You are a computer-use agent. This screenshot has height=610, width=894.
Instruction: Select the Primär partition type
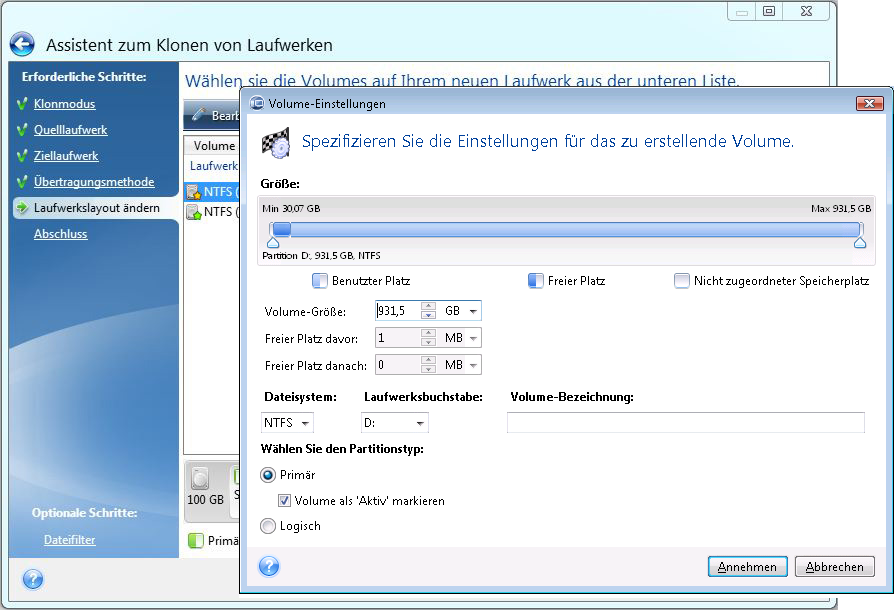point(268,476)
